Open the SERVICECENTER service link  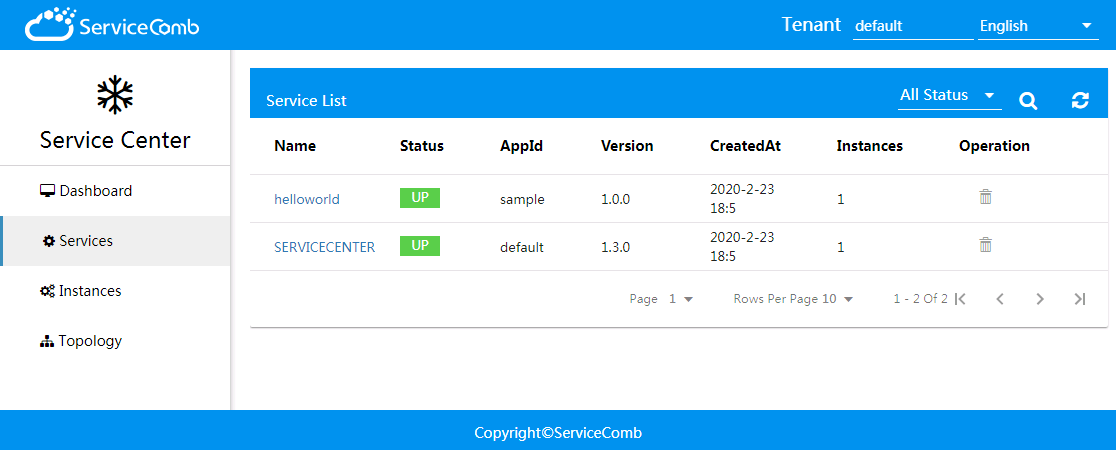(324, 247)
